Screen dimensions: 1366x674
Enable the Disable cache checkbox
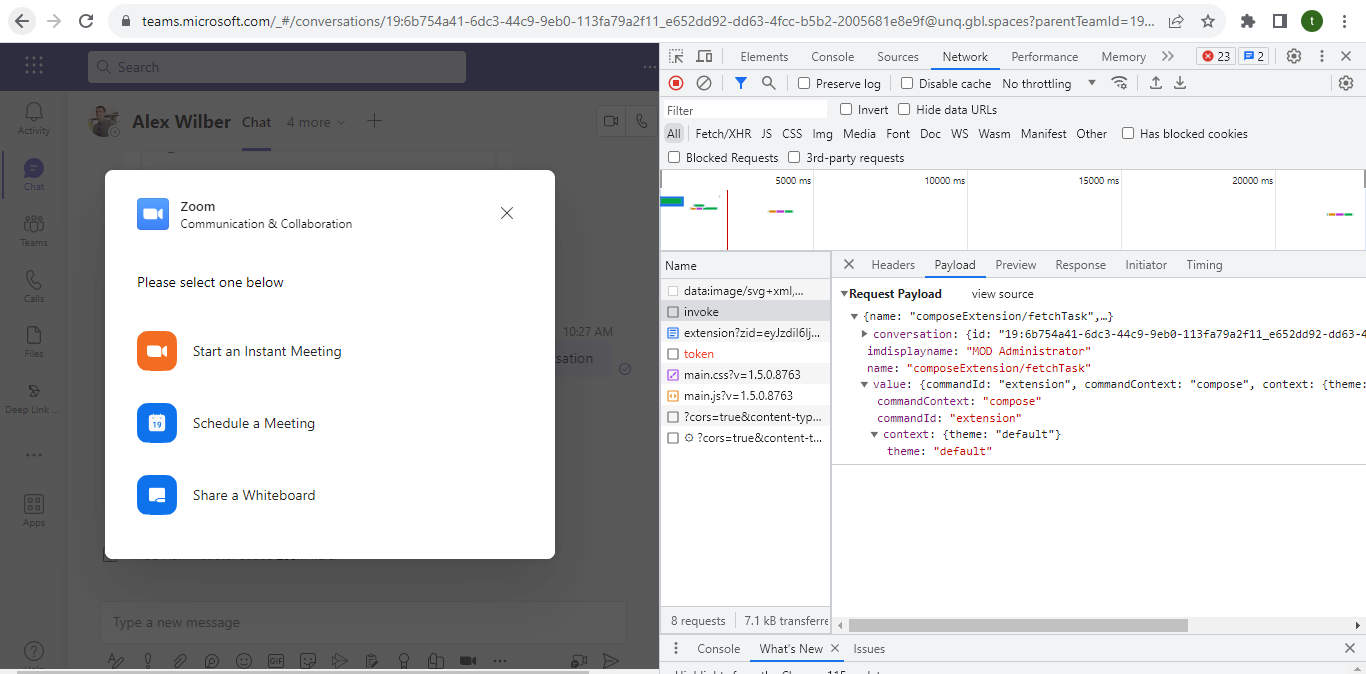pos(908,83)
